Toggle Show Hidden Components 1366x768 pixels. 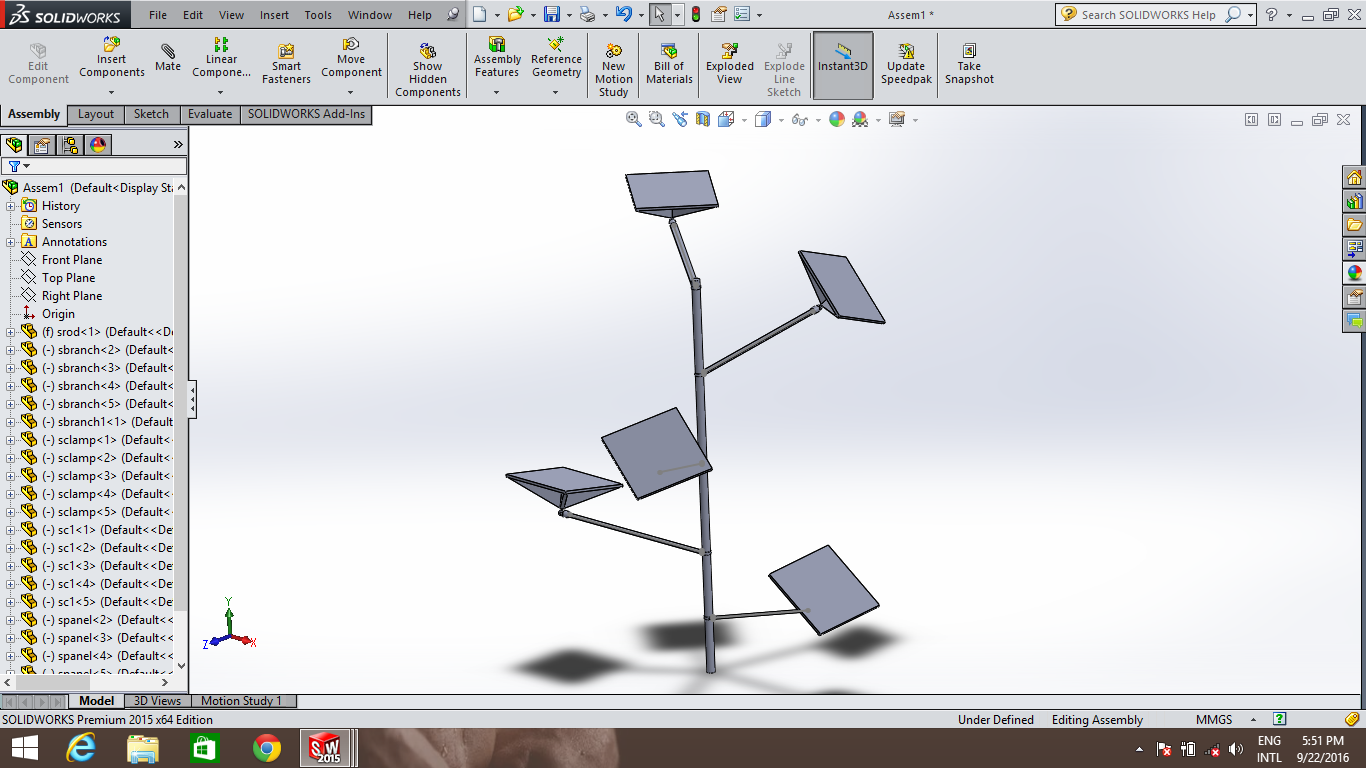[428, 70]
